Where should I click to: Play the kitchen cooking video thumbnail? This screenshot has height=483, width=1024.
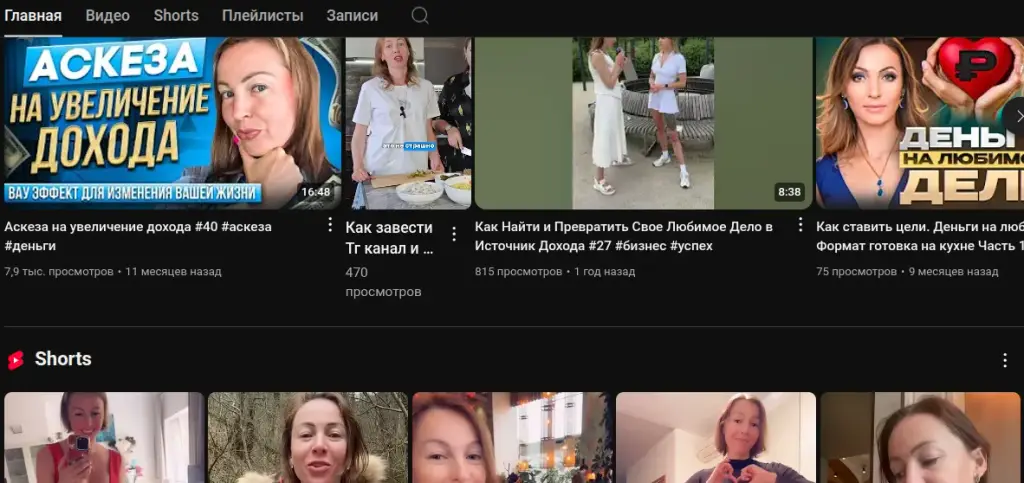click(408, 123)
